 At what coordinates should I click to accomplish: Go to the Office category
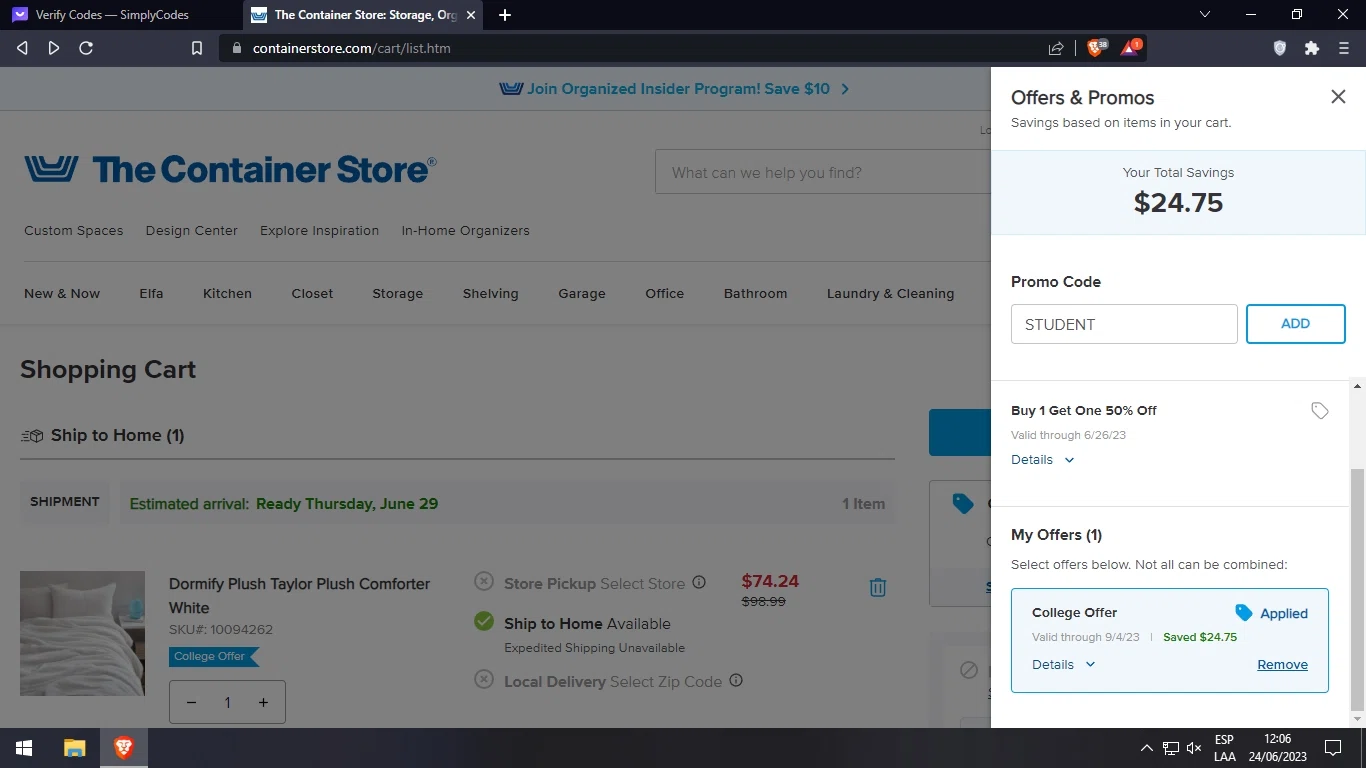(665, 293)
